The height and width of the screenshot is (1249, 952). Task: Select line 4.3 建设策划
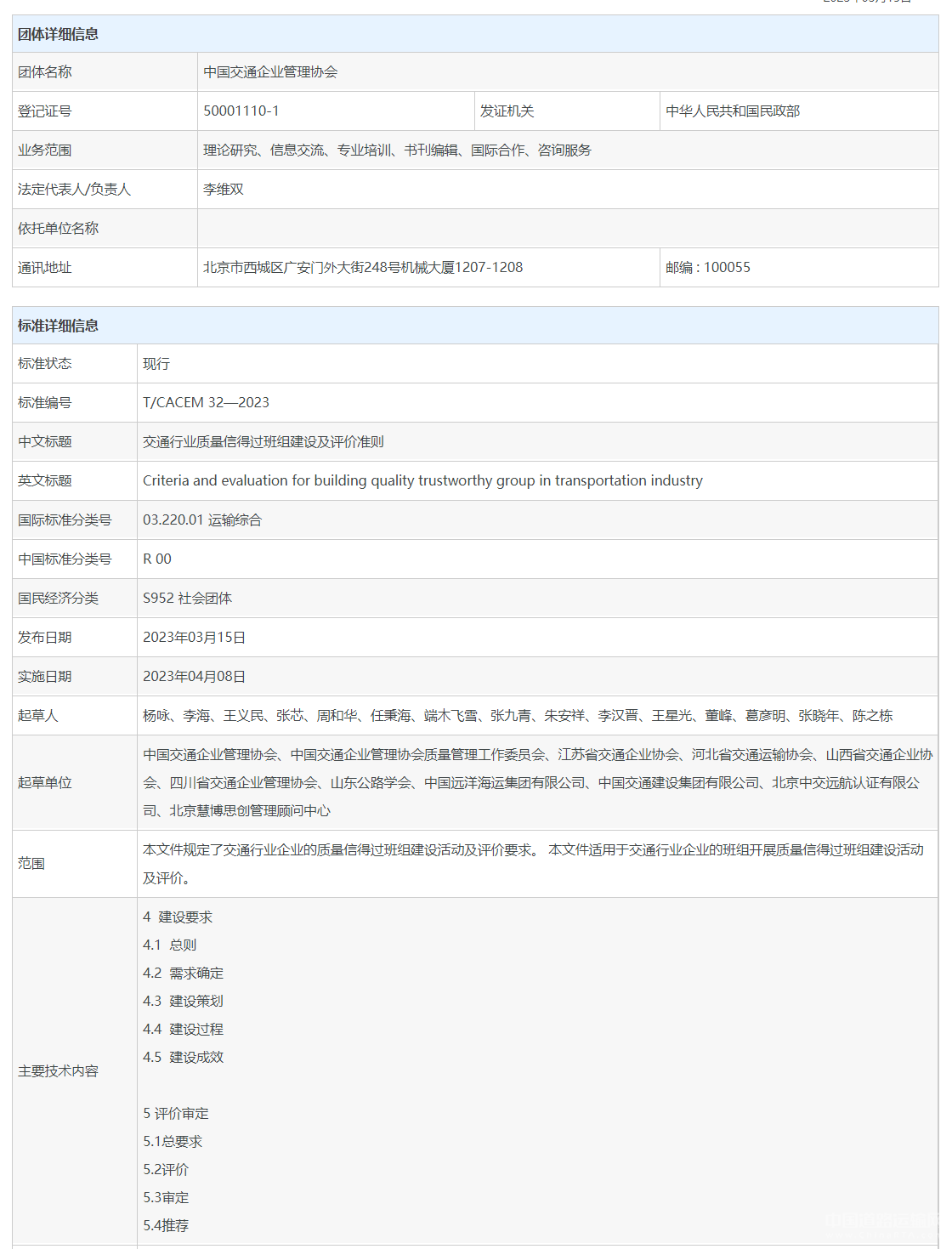point(184,1002)
